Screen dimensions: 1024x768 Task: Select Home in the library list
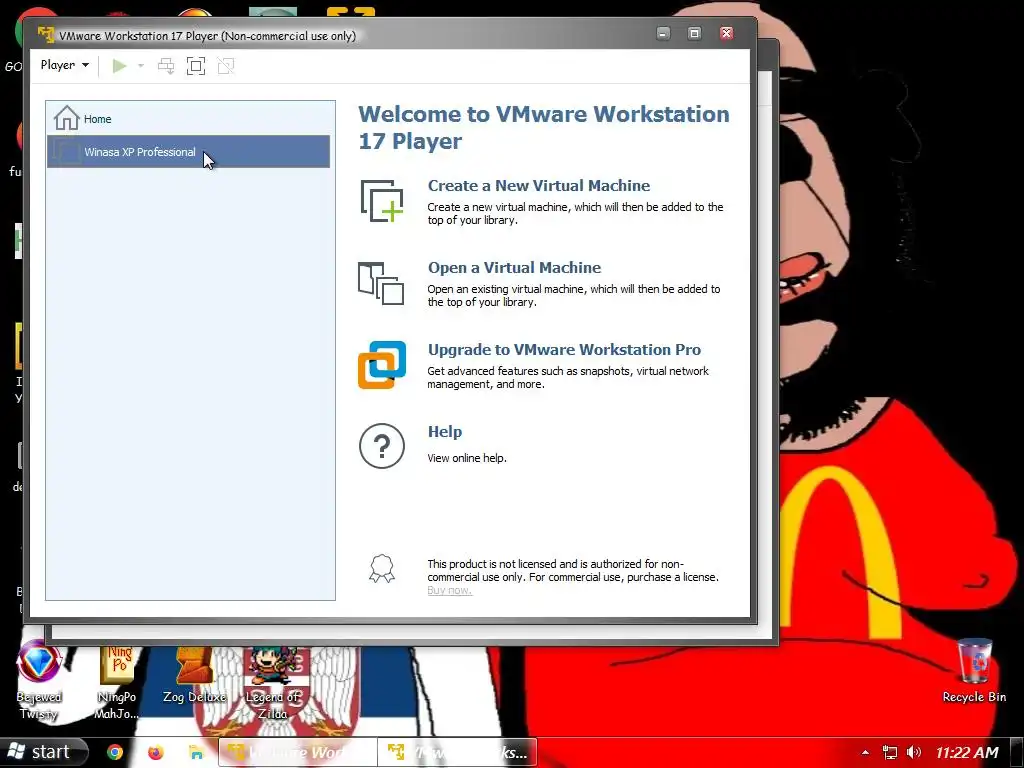(188, 119)
